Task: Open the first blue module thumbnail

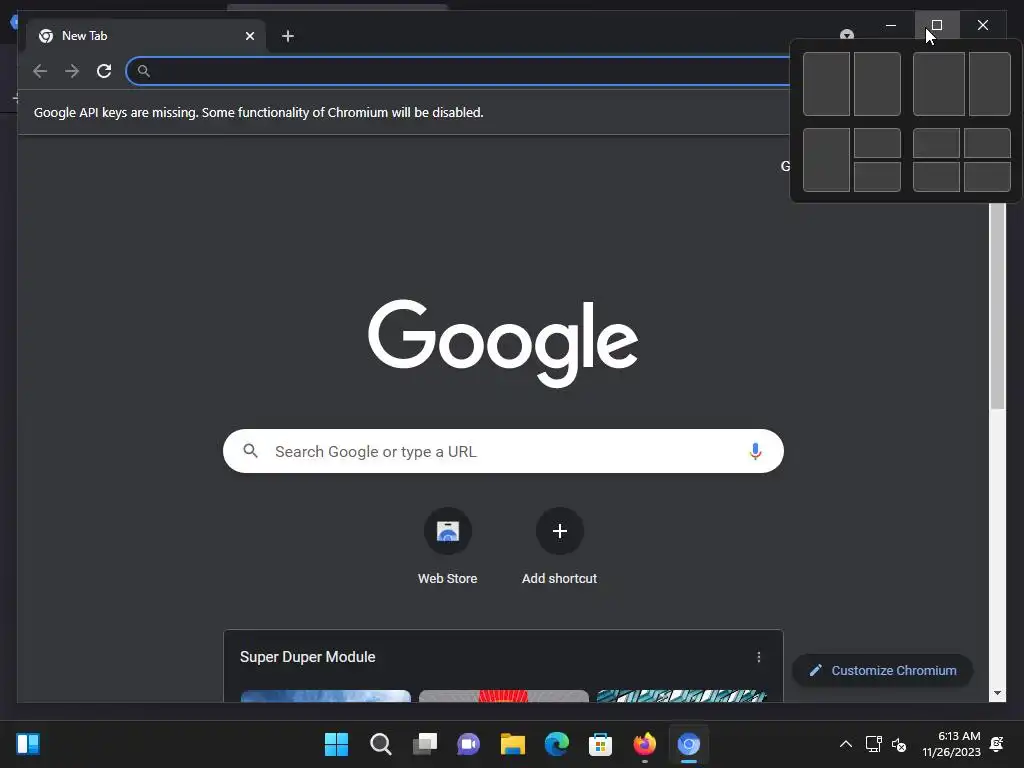Action: coord(326,696)
